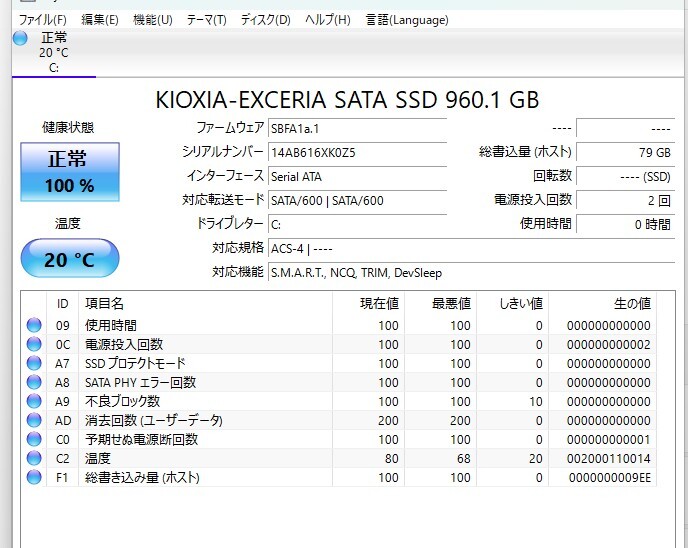Click the transfer mode field SATA/600 | SATA/600
Screen dimensions: 688x548
pos(357,201)
